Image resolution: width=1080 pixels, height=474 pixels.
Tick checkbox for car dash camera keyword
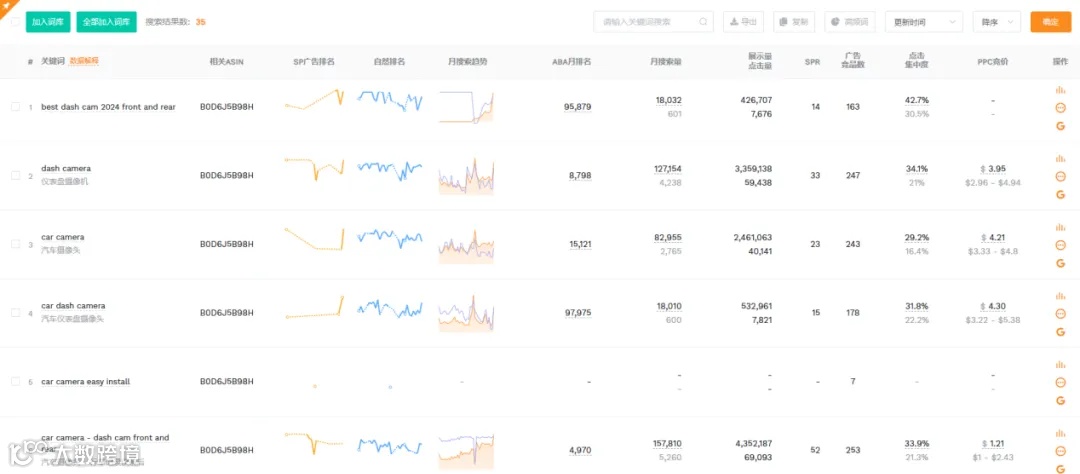coord(15,312)
